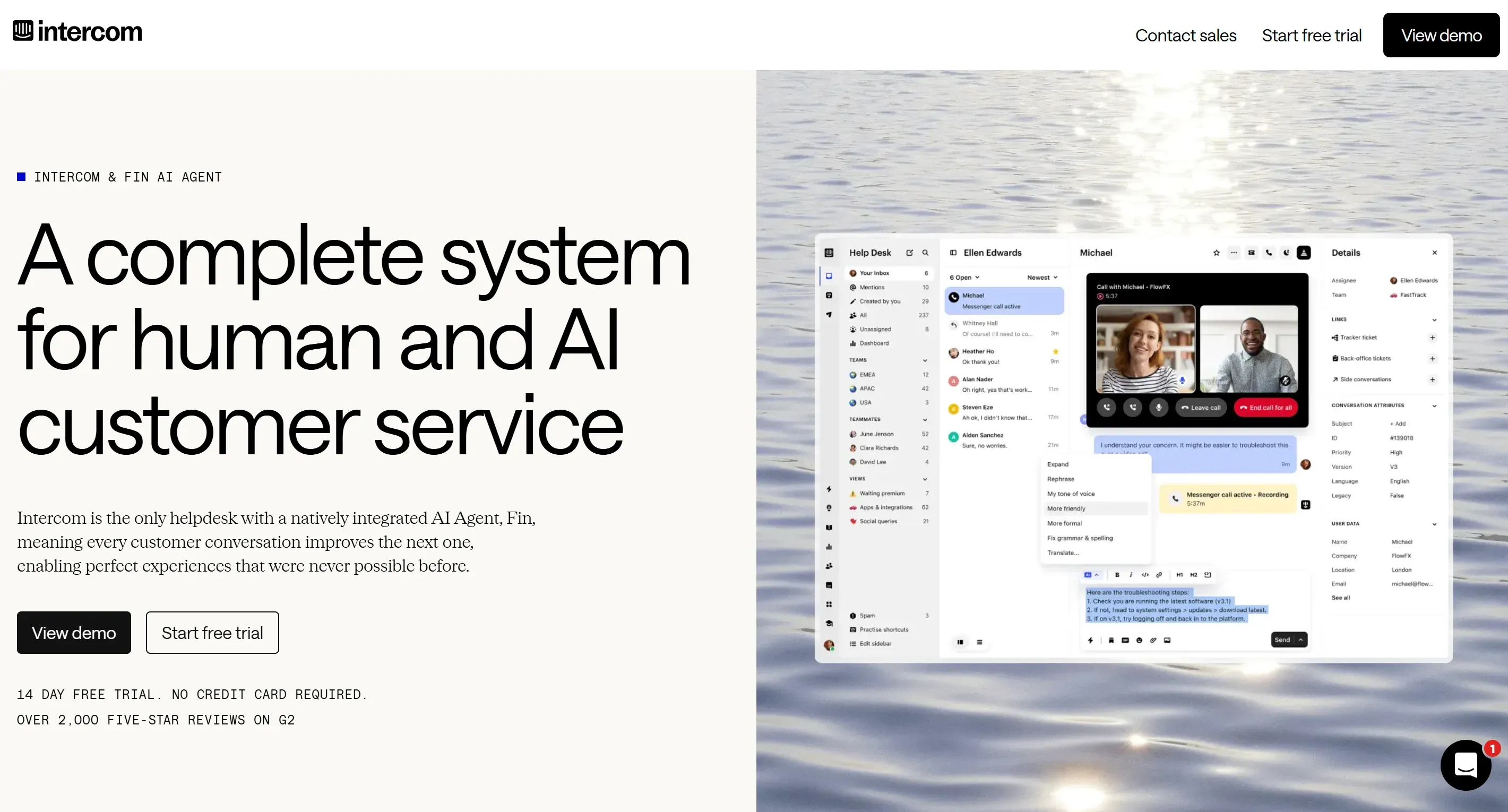Click the Contact sales link
Image resolution: width=1508 pixels, height=812 pixels.
(x=1185, y=36)
